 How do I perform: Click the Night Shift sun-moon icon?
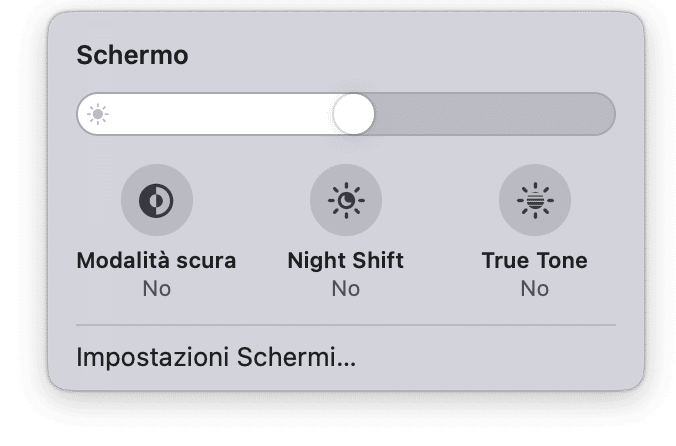pos(346,202)
